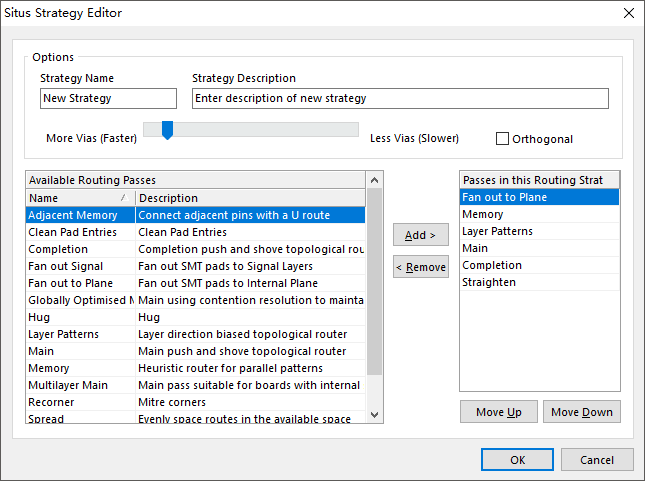Select Completion in the strategy passes list
The image size is (645, 481).
tap(539, 265)
